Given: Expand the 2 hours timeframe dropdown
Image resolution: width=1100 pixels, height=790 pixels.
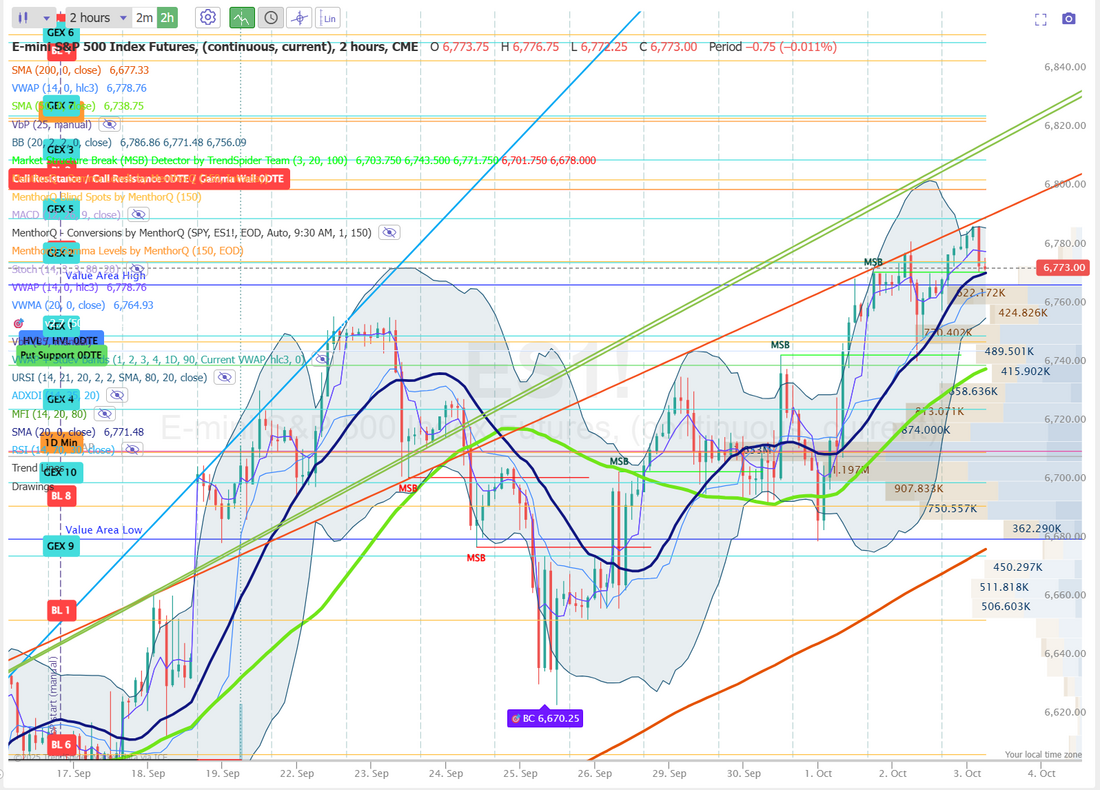Looking at the screenshot, I should pos(97,18).
